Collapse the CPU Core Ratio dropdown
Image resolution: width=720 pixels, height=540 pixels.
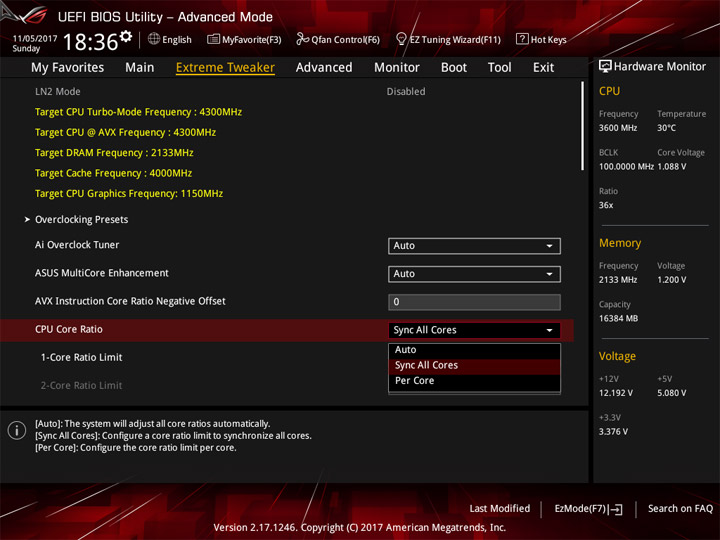point(474,330)
